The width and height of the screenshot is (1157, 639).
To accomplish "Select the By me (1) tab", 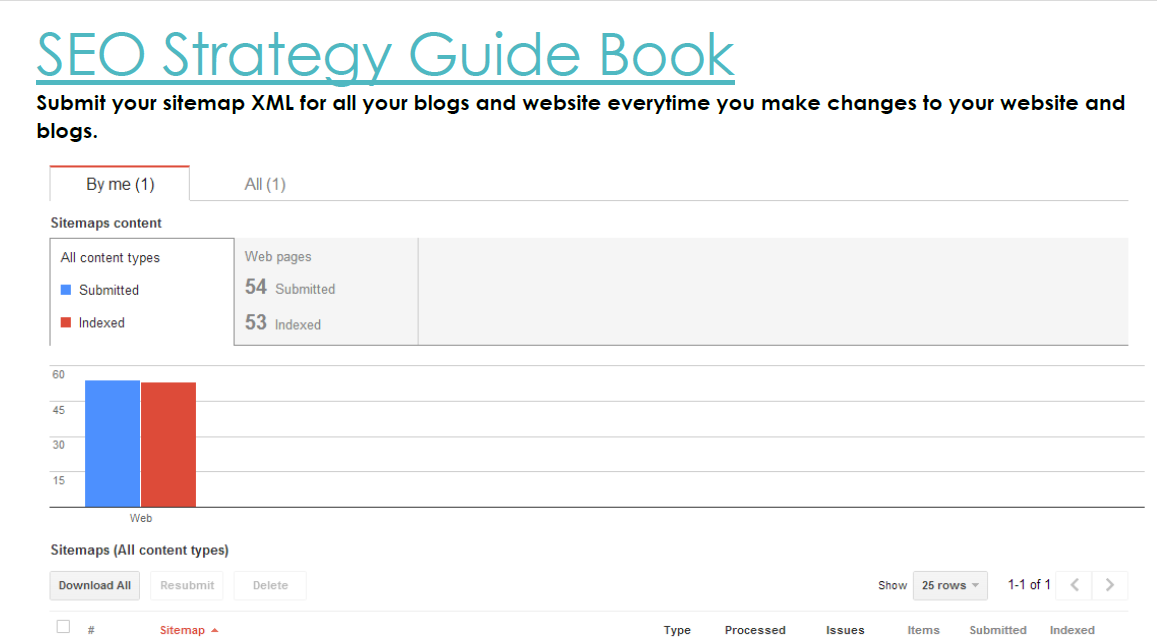I will (118, 184).
